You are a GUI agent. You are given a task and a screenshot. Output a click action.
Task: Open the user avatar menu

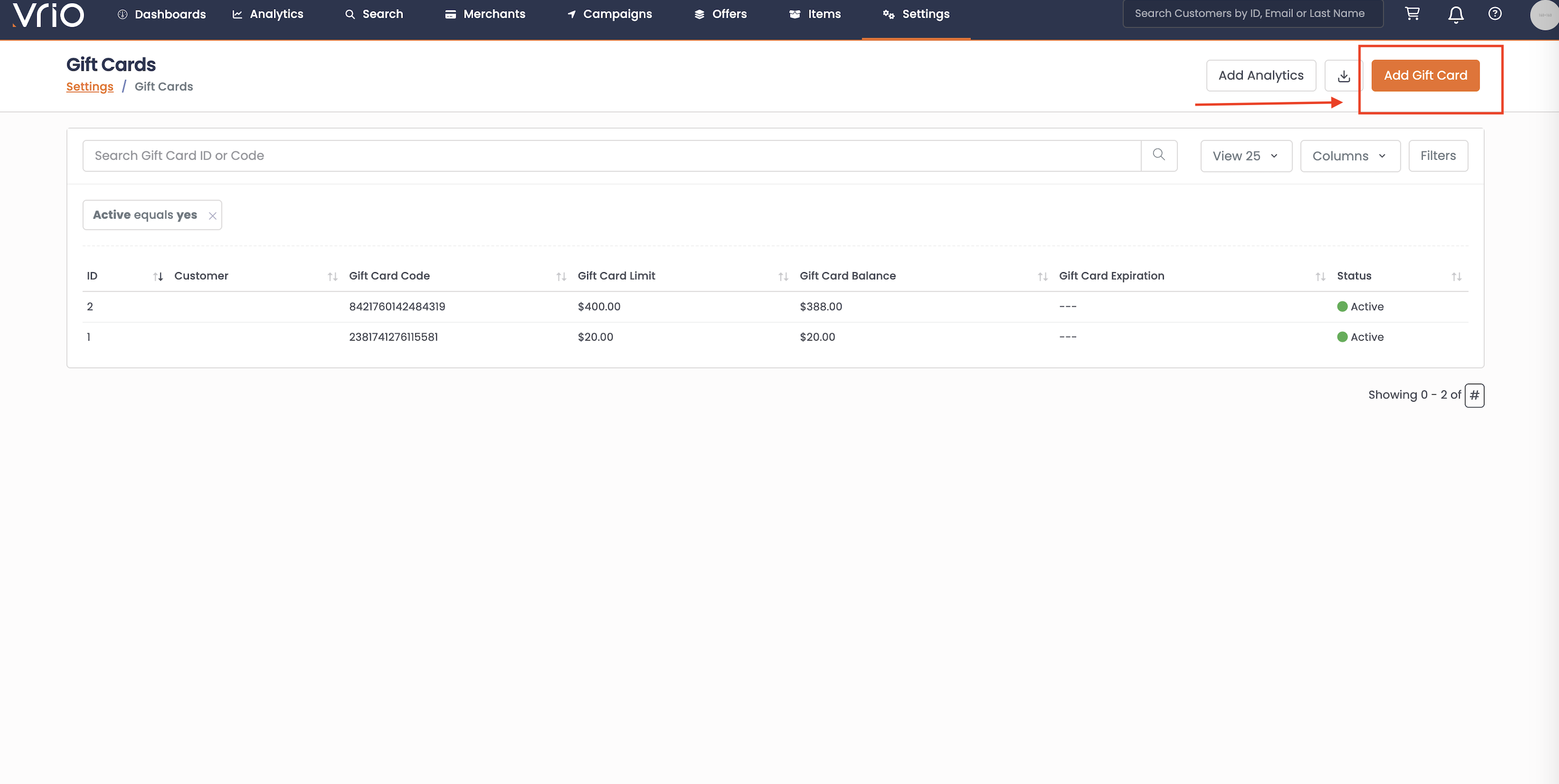pyautogui.click(x=1543, y=15)
